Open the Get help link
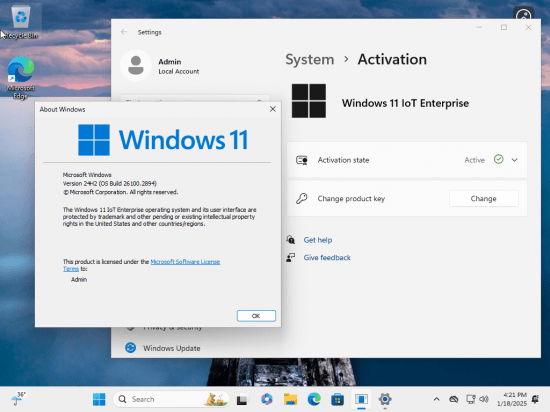The width and height of the screenshot is (550, 412). 317,240
